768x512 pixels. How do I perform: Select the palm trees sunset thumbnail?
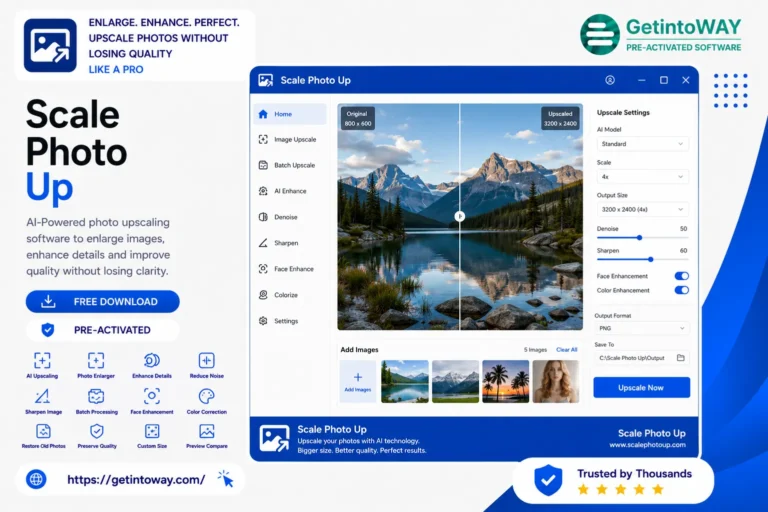505,381
